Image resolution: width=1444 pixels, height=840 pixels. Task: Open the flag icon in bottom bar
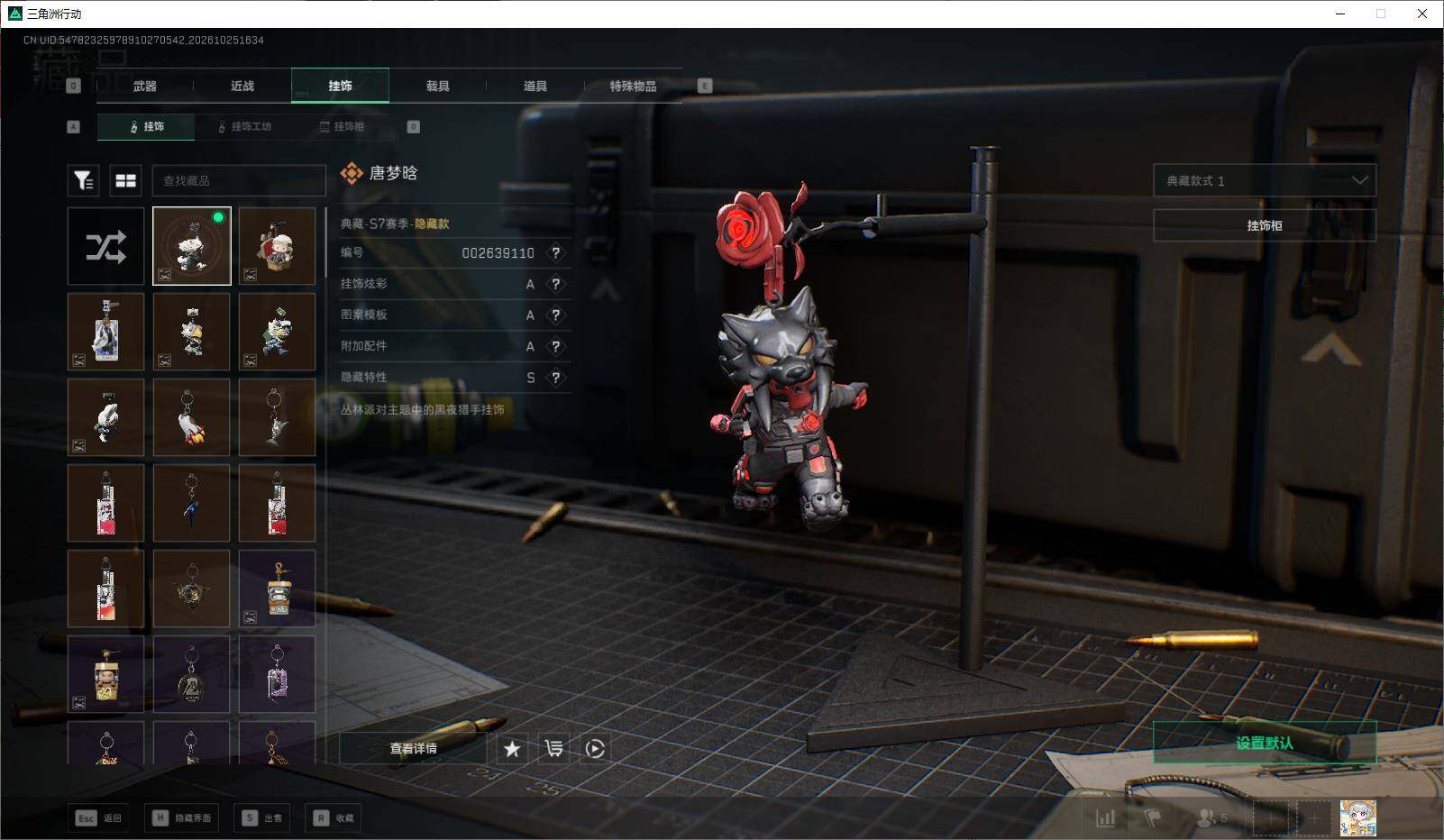(1152, 818)
